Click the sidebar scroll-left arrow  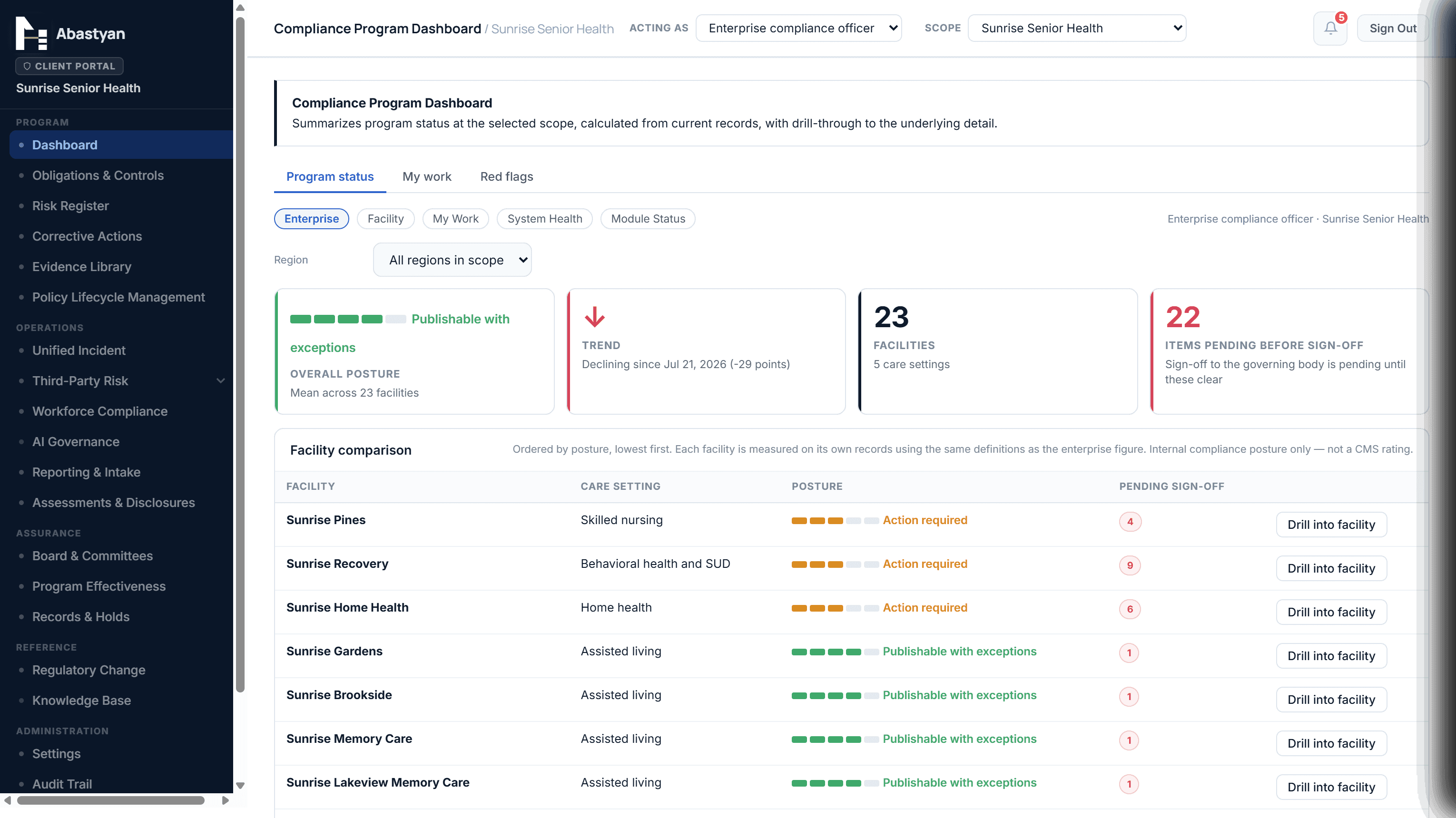pyautogui.click(x=7, y=800)
